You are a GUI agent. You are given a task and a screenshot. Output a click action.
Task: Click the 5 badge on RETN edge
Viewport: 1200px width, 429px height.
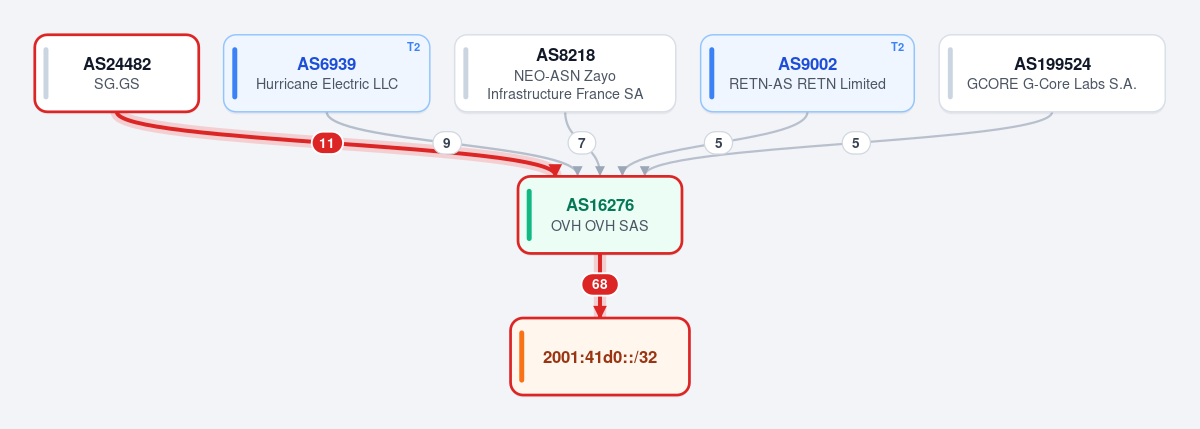[718, 143]
